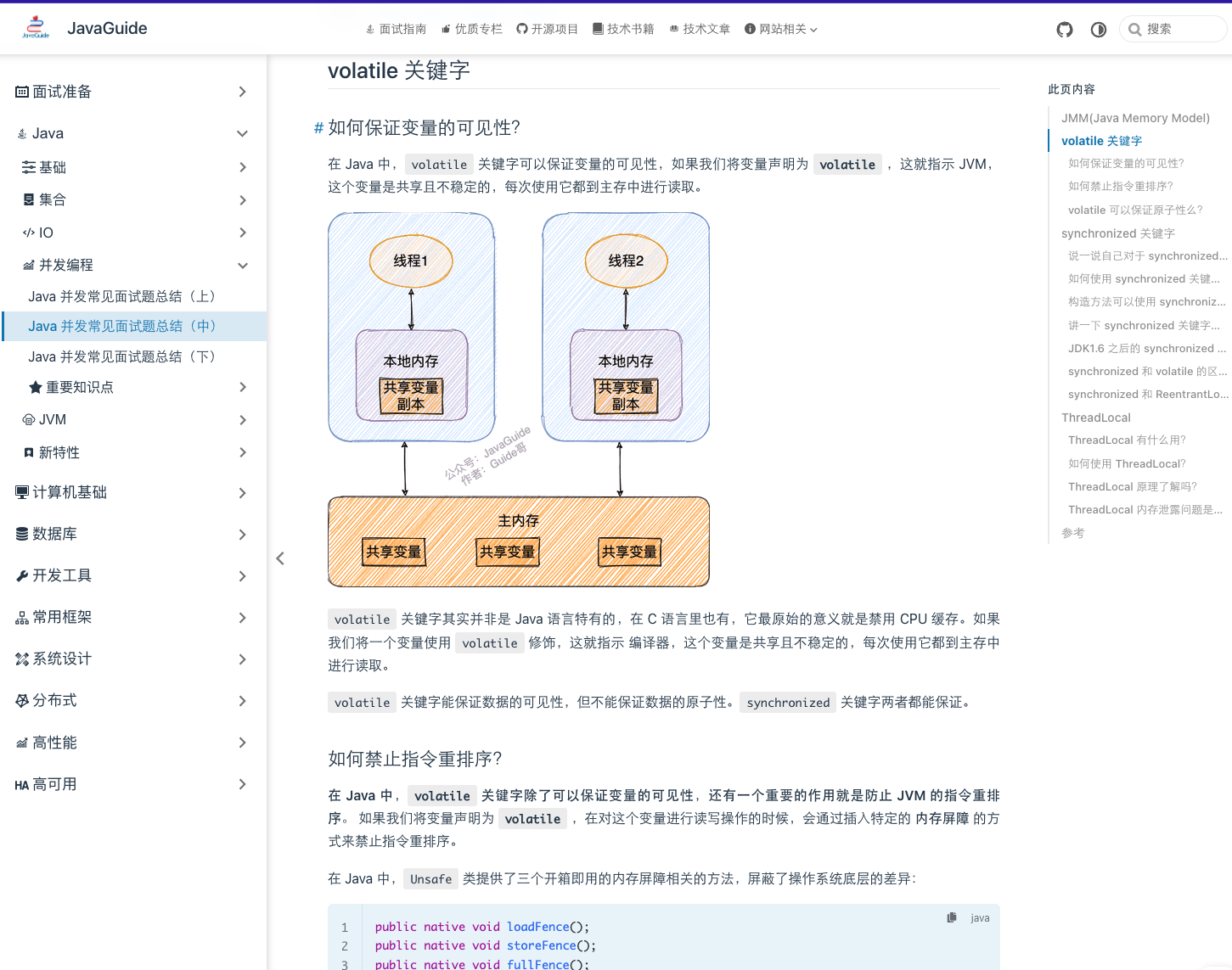The width and height of the screenshot is (1232, 970).
Task: Collapse the 并发编程 sidebar group
Action: click(x=135, y=265)
